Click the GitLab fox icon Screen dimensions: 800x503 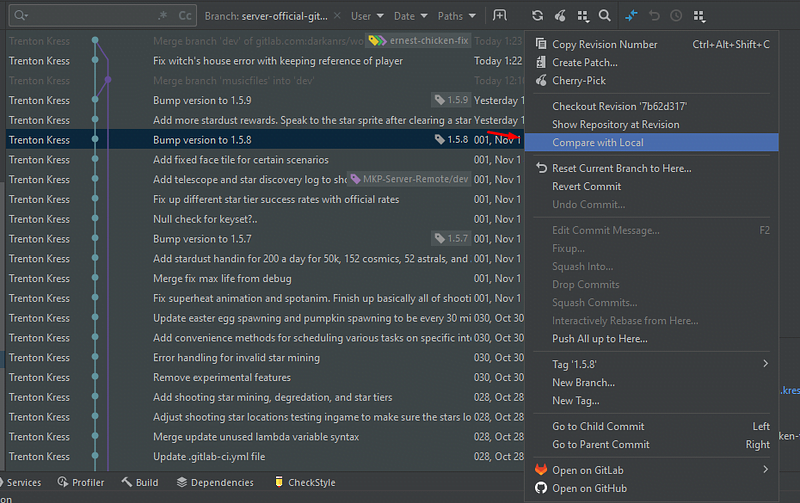541,469
